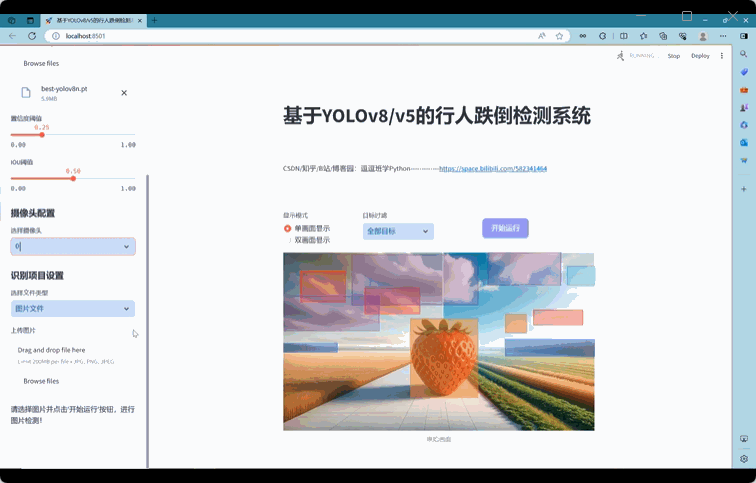Open the space.bilibili.com hyperlink

pos(493,169)
